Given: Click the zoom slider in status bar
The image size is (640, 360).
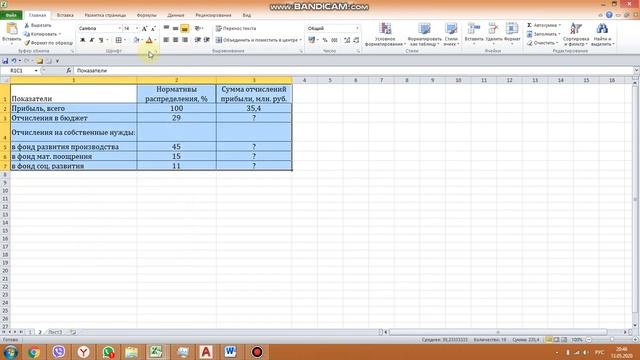Looking at the screenshot, I should pos(611,340).
